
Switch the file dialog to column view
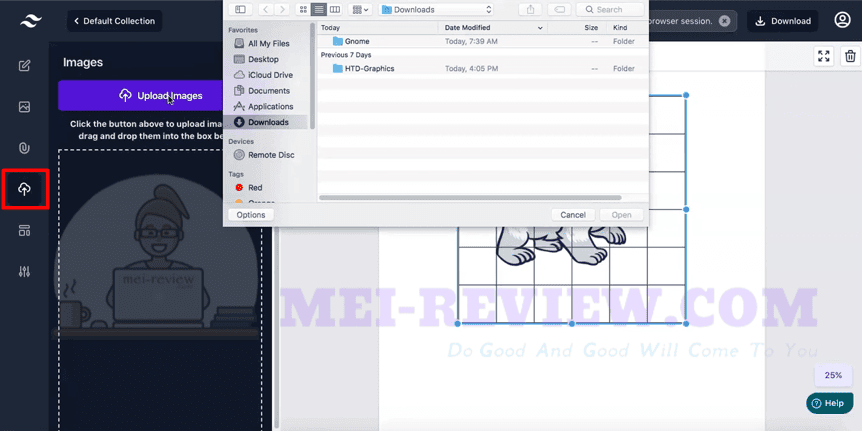click(335, 9)
